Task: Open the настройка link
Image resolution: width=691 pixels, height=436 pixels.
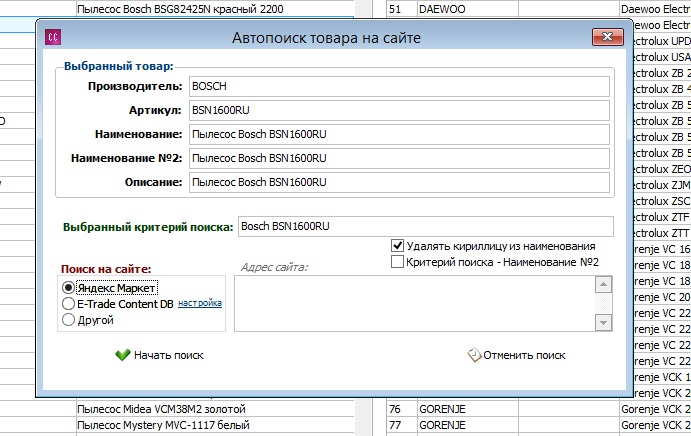Action: [x=200, y=303]
